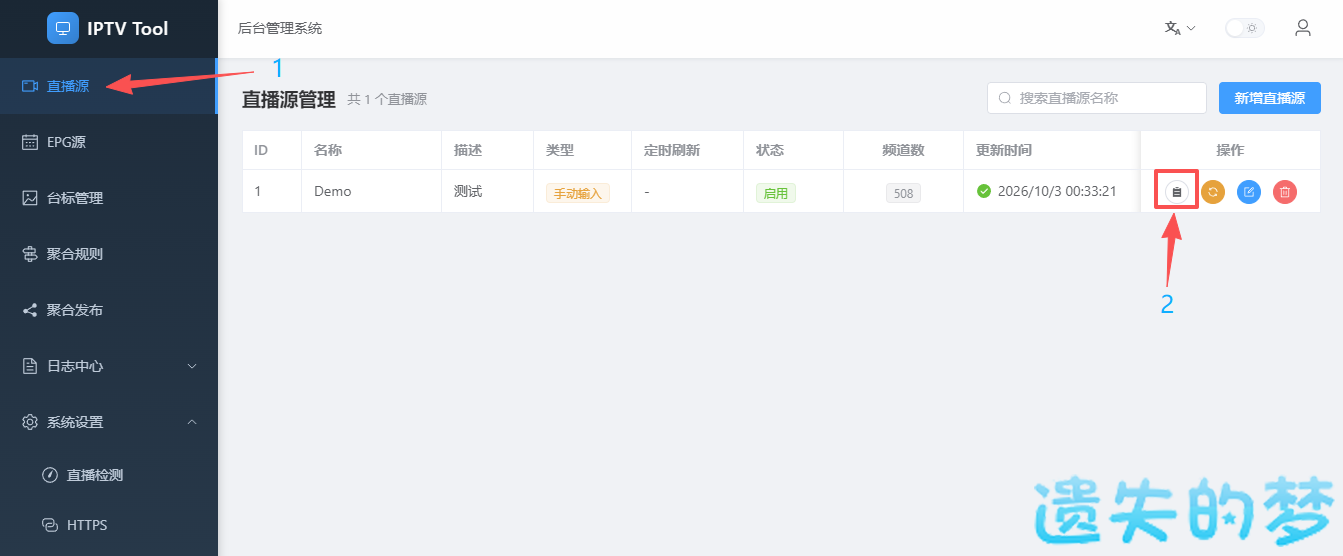Click the 直播源管理 page heading
This screenshot has width=1343, height=556.
click(x=289, y=99)
